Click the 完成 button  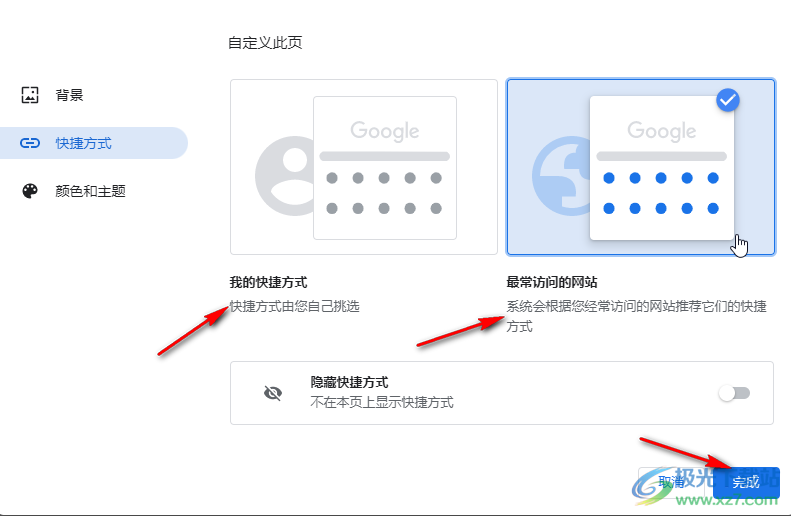tap(746, 482)
